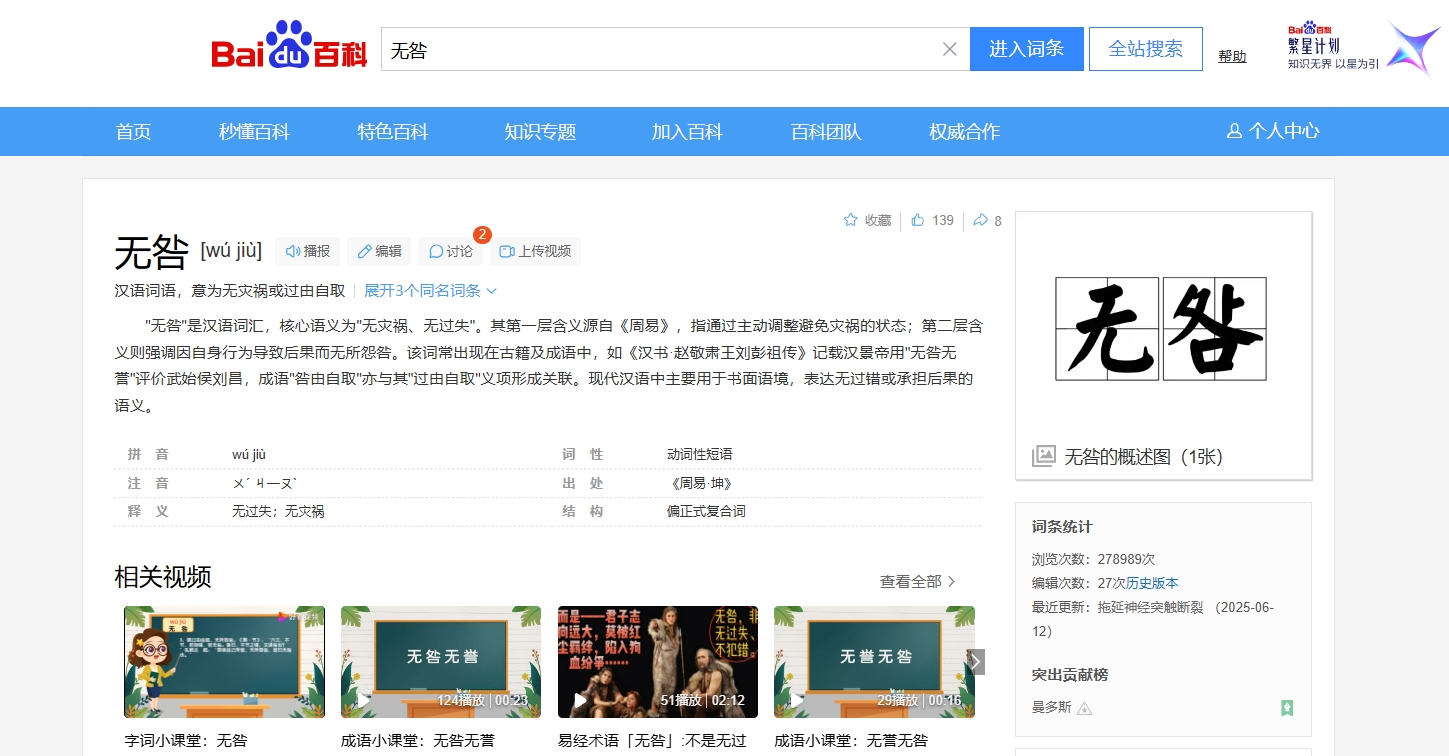Clear the search box with X icon
The image size is (1449, 756).
(949, 49)
